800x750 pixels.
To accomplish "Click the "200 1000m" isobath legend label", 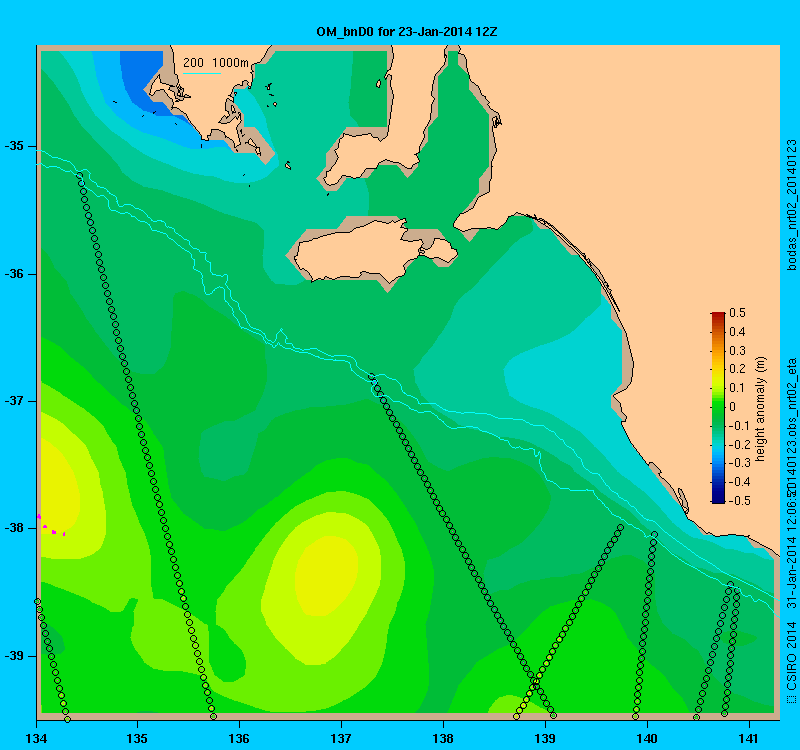I will click(x=216, y=63).
